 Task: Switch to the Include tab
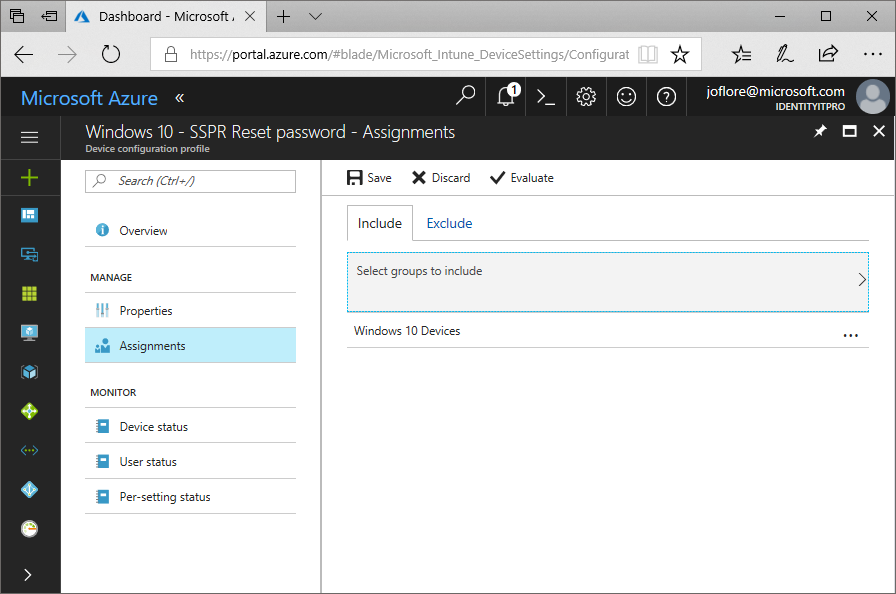click(x=379, y=223)
